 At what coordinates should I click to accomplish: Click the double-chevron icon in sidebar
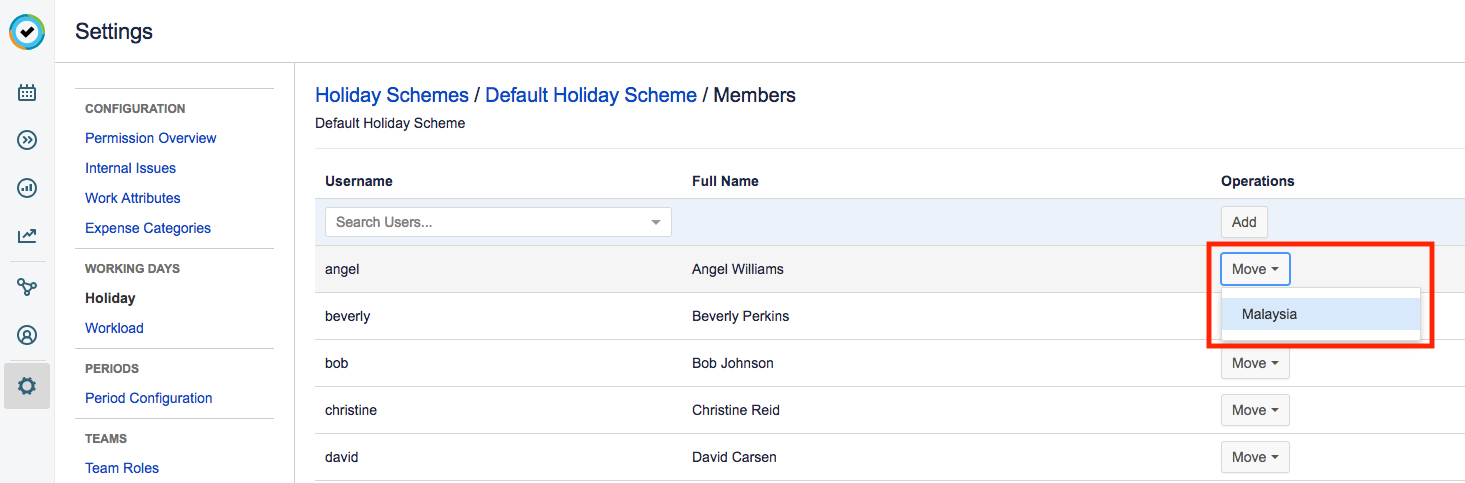click(x=27, y=140)
